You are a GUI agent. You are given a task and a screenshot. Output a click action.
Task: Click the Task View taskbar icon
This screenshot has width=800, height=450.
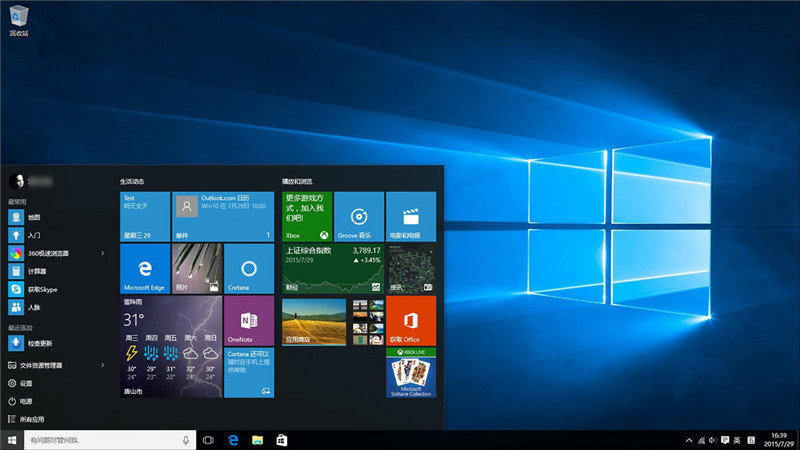click(208, 440)
